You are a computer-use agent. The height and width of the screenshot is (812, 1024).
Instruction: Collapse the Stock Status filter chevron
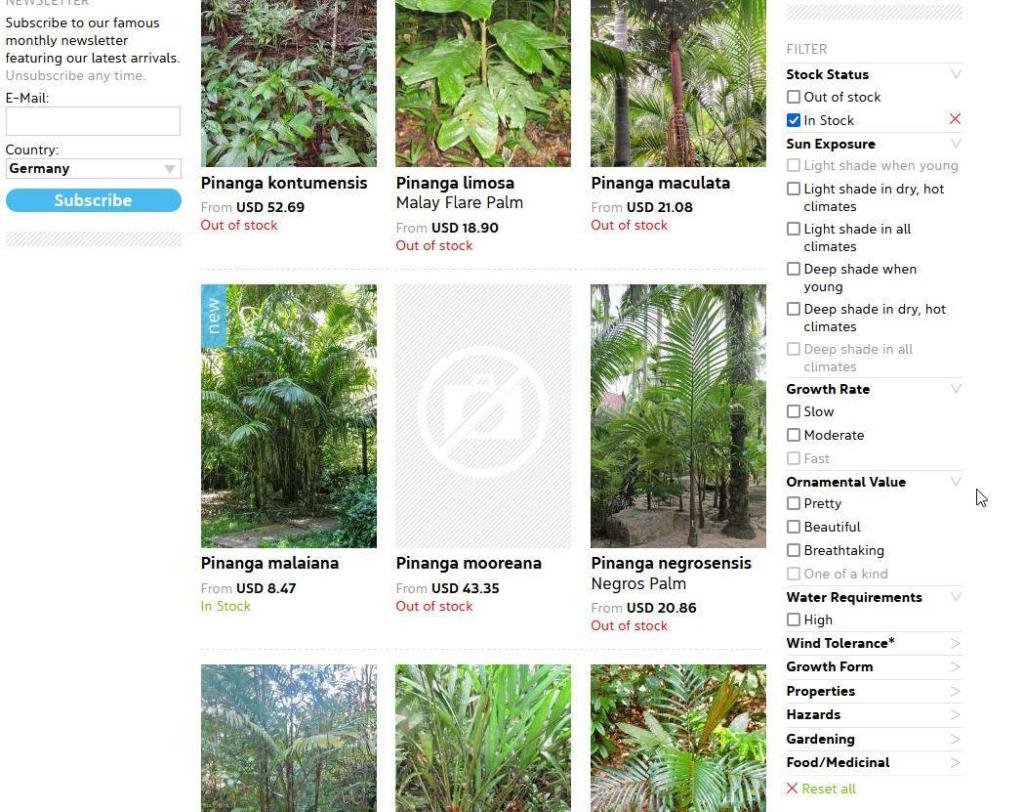(955, 74)
